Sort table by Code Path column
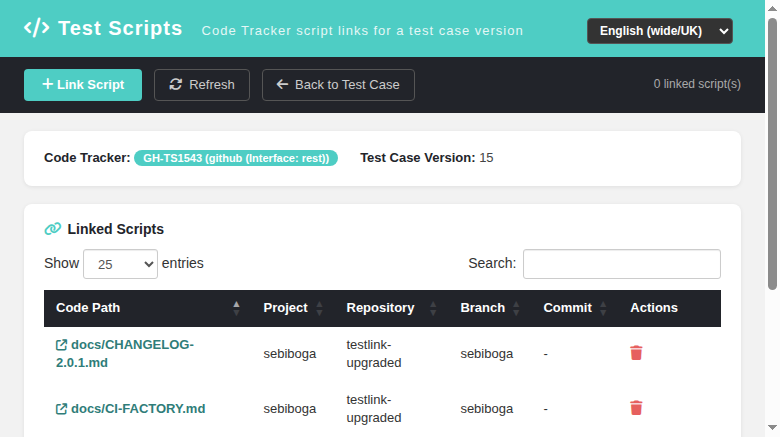This screenshot has height=437, width=780. 148,308
